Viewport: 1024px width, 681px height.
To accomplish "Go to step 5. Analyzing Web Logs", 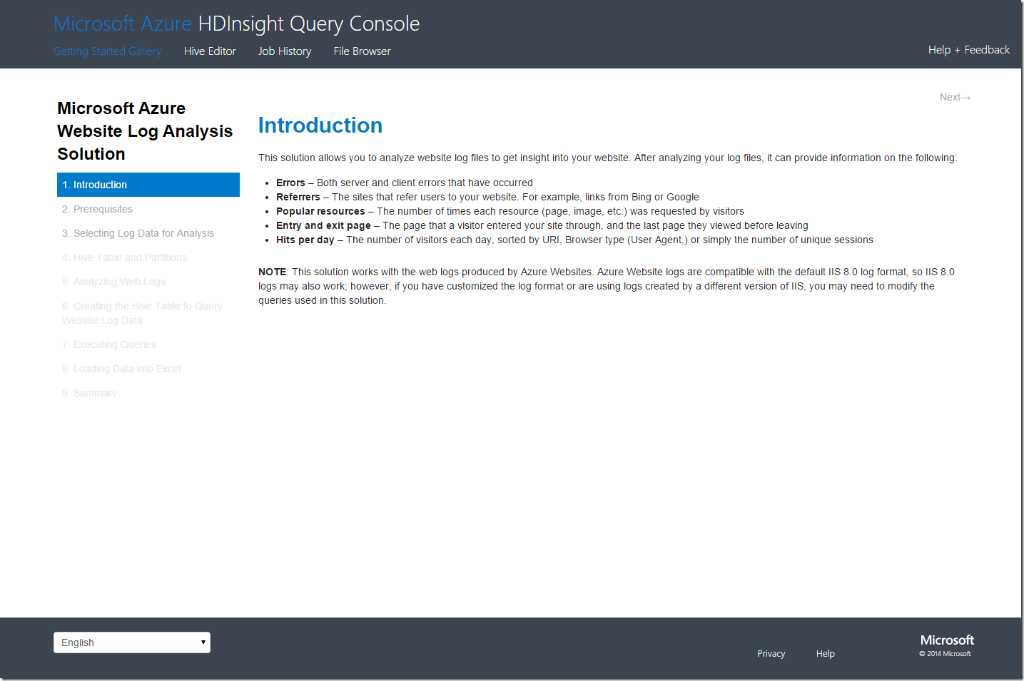I will 114,281.
